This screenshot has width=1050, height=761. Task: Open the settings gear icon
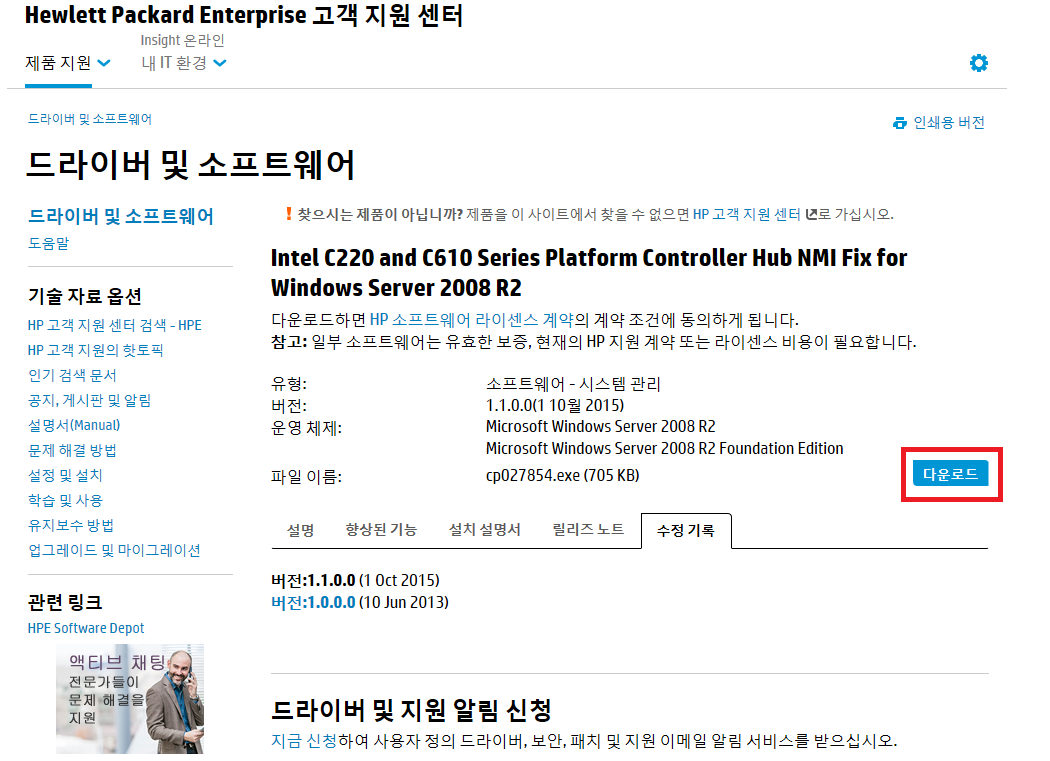[x=978, y=63]
